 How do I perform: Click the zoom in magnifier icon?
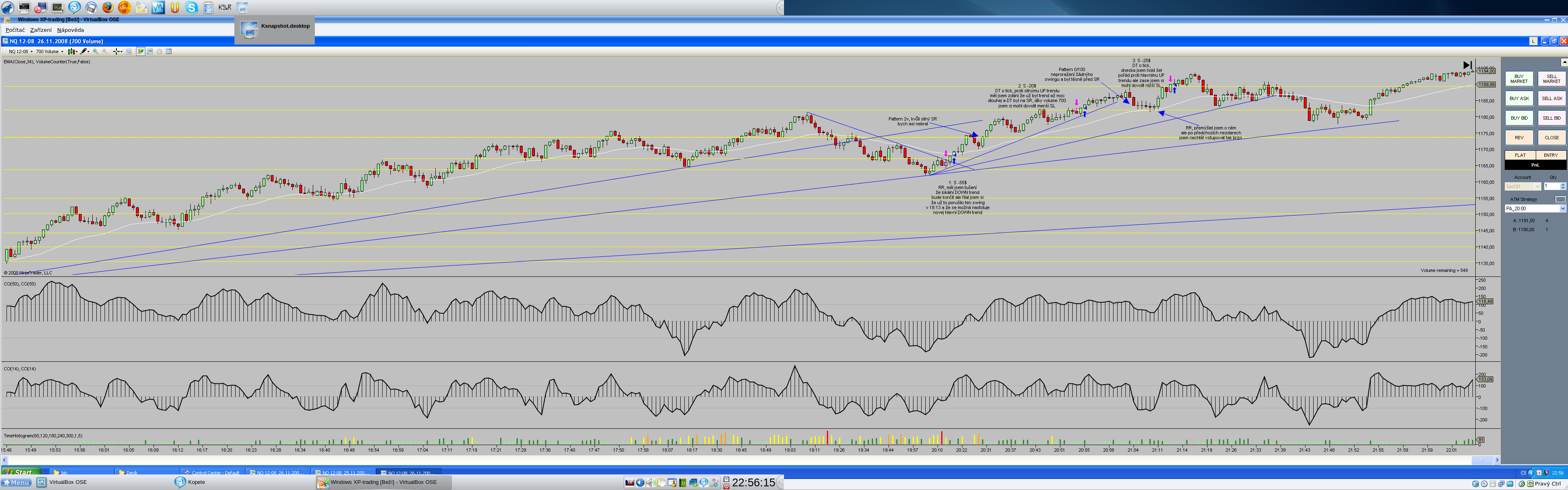point(96,52)
